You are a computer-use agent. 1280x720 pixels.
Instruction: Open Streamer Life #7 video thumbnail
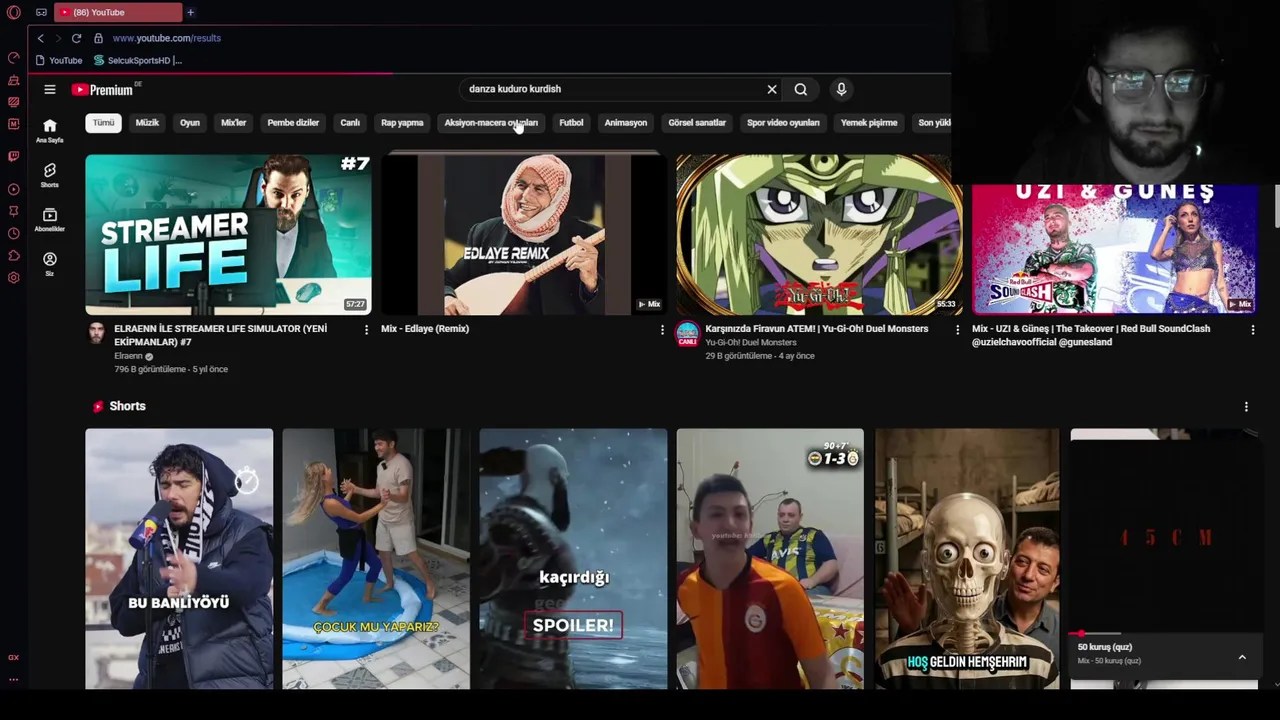[x=228, y=234]
